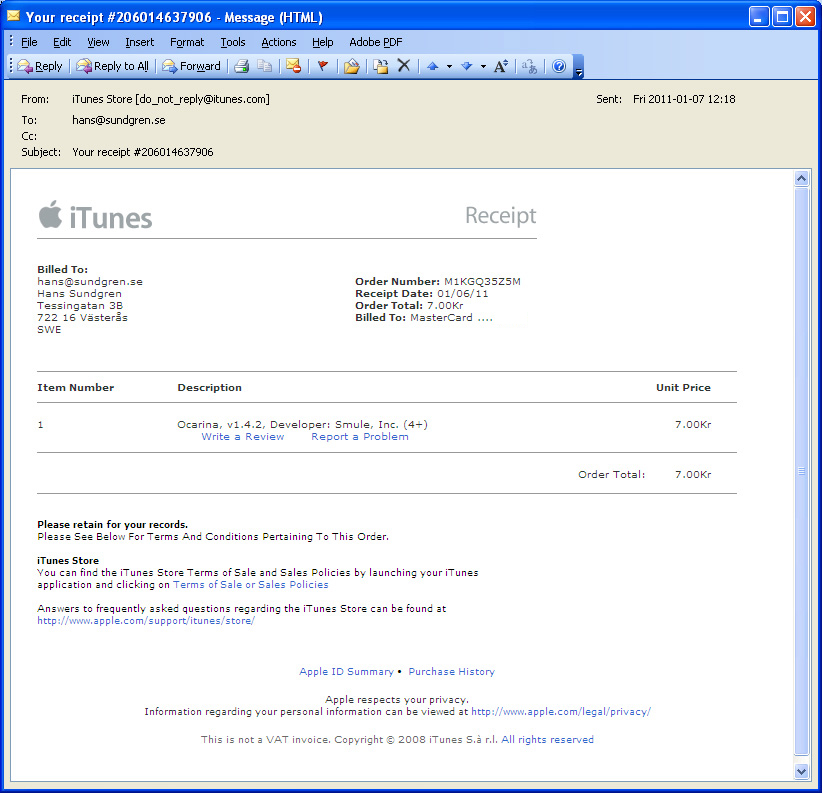Click the Apple iTunes logo in the receipt
The image size is (822, 793).
pyautogui.click(x=95, y=216)
